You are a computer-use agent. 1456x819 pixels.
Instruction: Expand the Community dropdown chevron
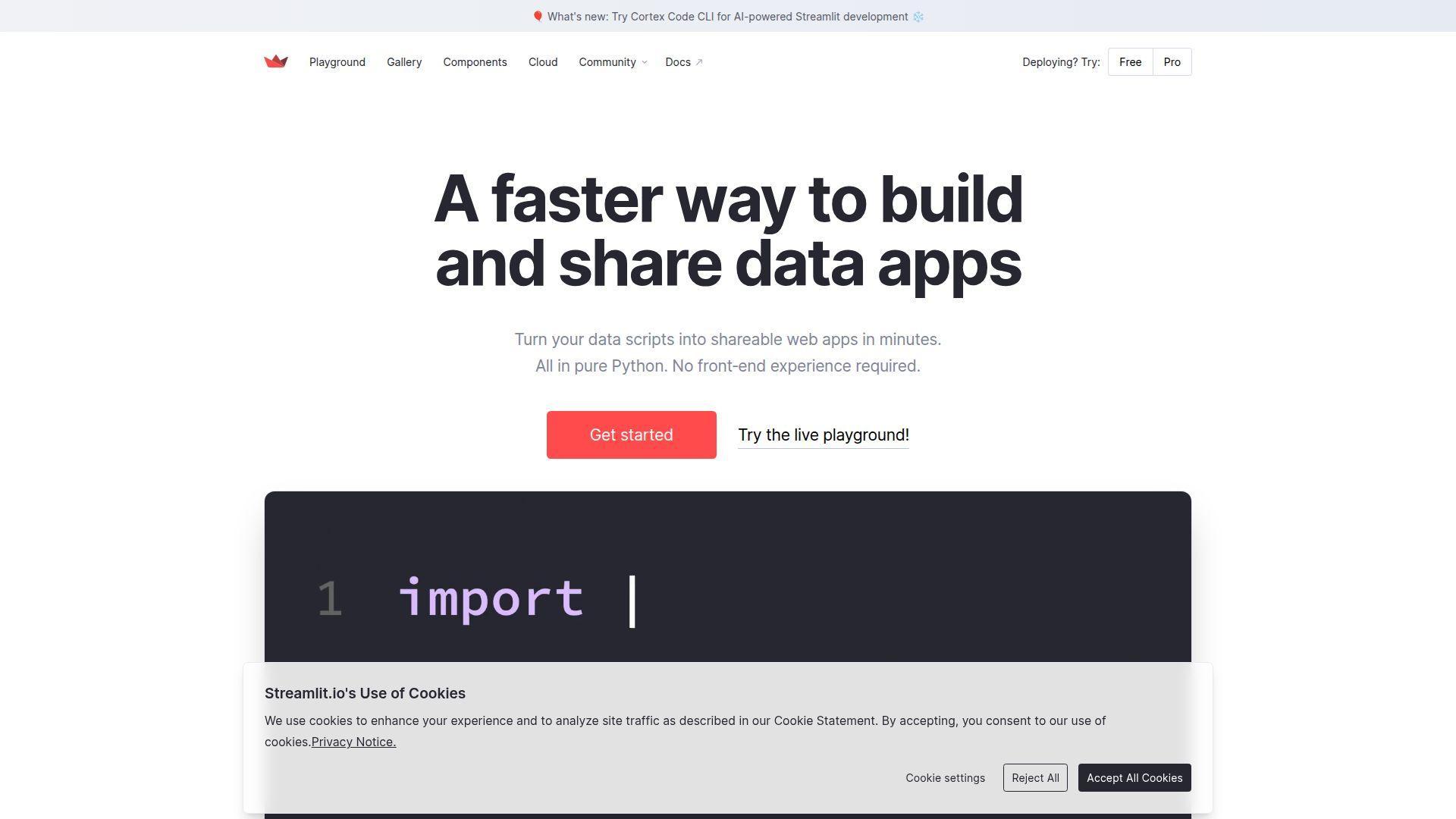pyautogui.click(x=645, y=62)
